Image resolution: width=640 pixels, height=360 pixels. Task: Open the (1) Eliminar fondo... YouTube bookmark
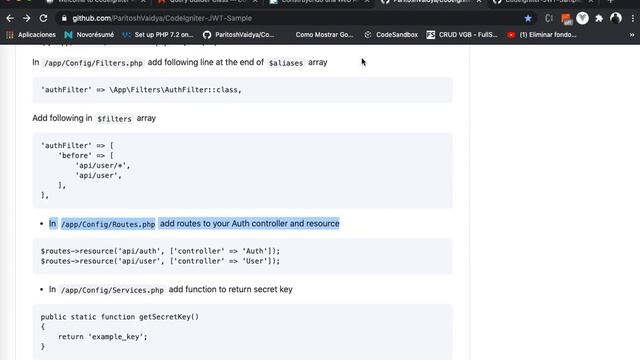[x=542, y=35]
